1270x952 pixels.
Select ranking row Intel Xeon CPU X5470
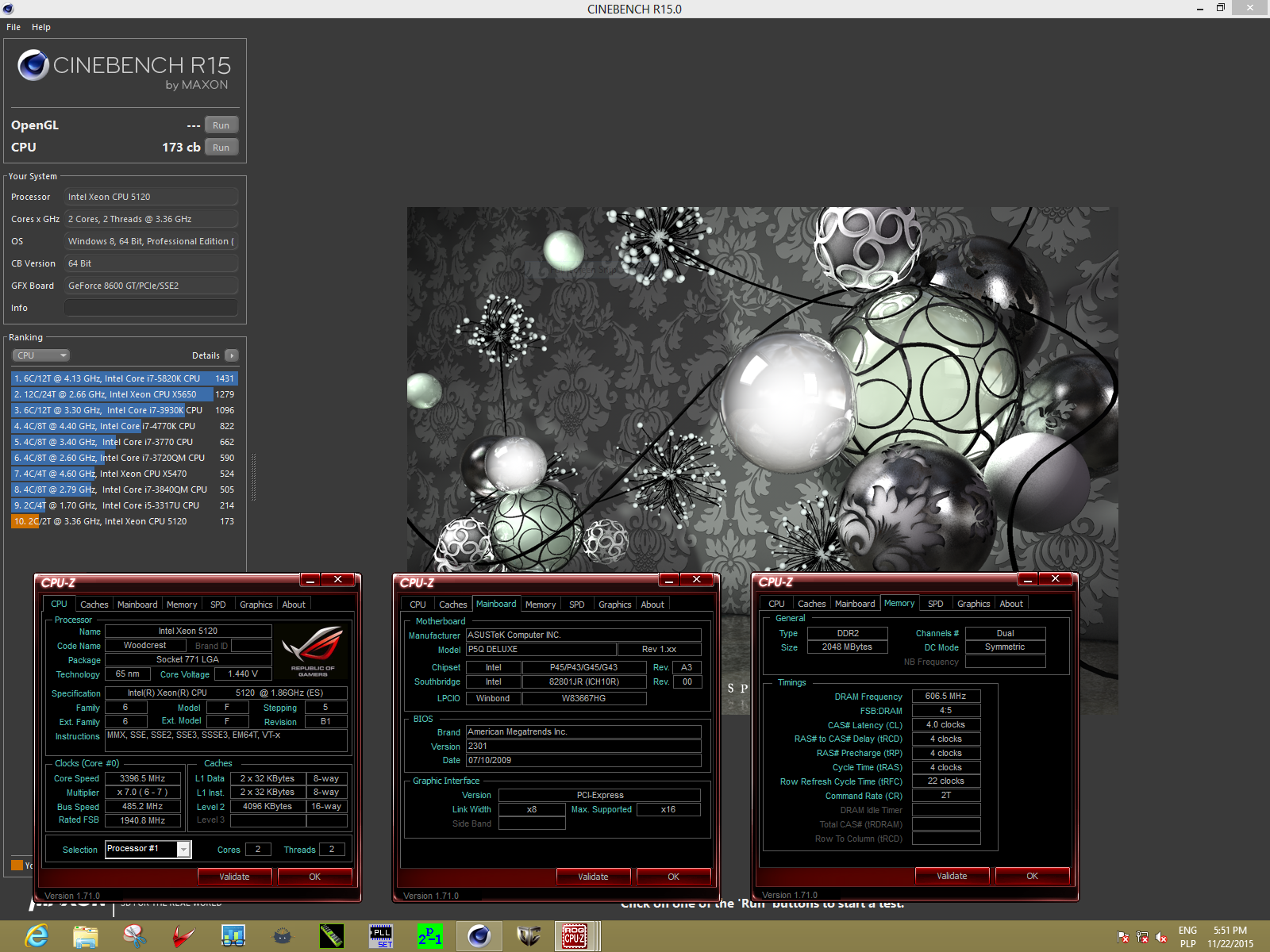125,474
